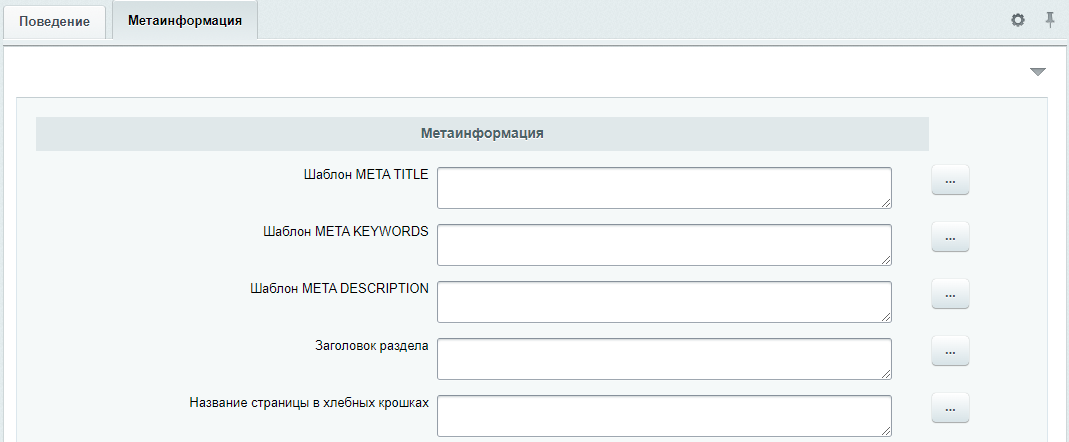Focus the Шаблон META KEYWORDS text area
This screenshot has height=442, width=1069.
coord(664,245)
